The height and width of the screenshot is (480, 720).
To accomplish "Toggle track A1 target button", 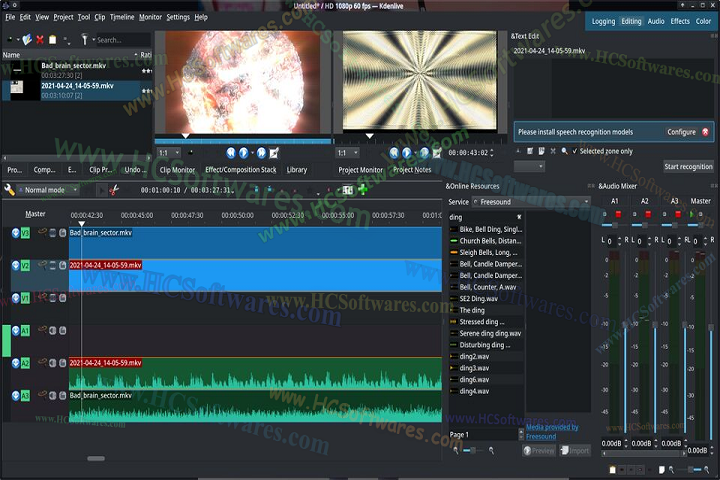I will pyautogui.click(x=25, y=330).
